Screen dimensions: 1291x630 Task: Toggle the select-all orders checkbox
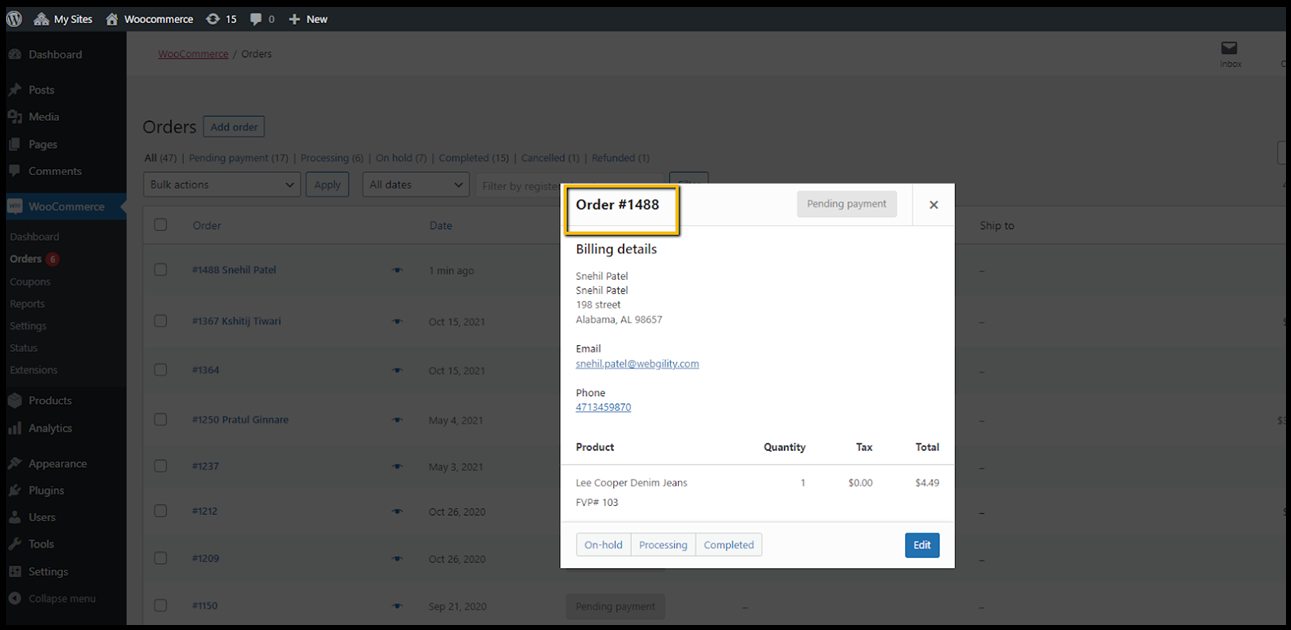pos(161,226)
